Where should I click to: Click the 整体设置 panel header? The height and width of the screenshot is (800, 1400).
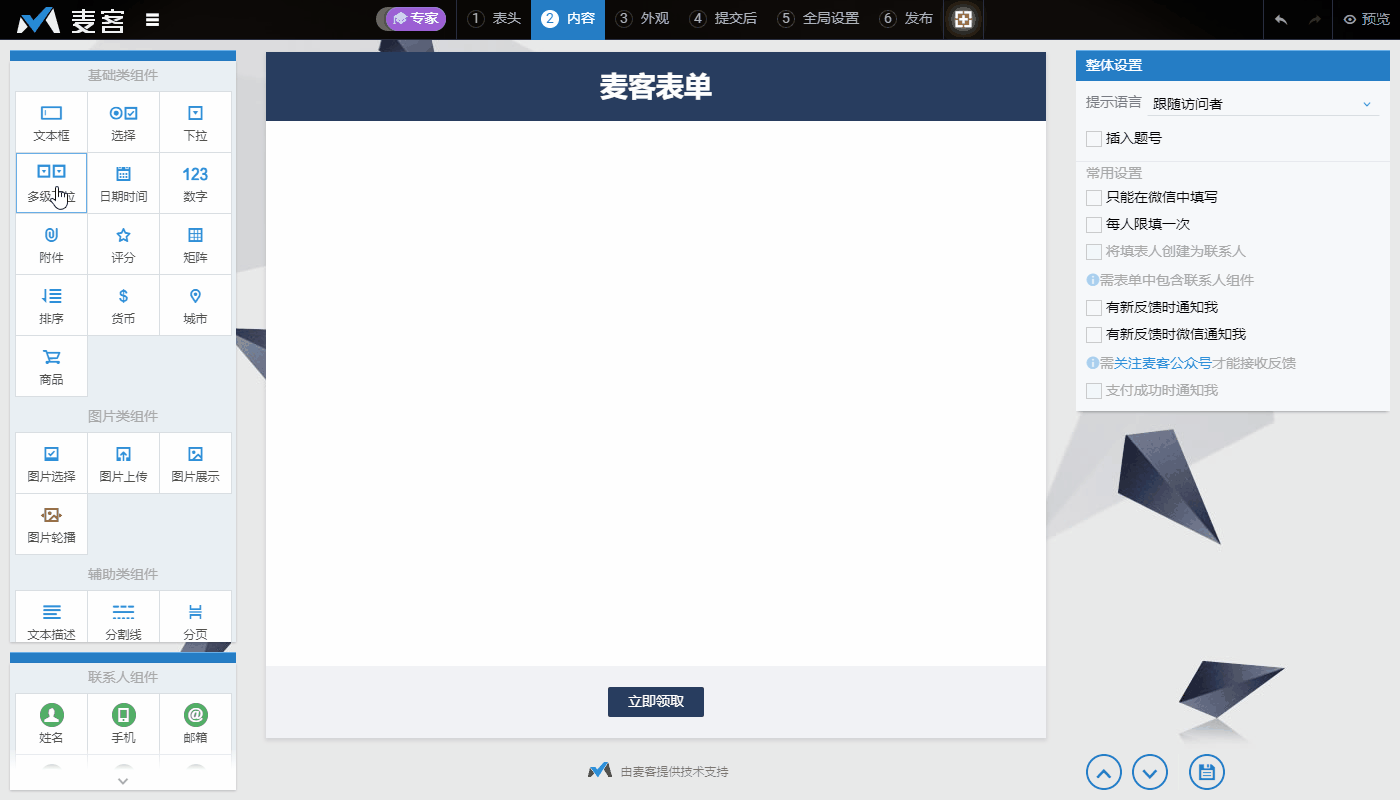point(1233,66)
